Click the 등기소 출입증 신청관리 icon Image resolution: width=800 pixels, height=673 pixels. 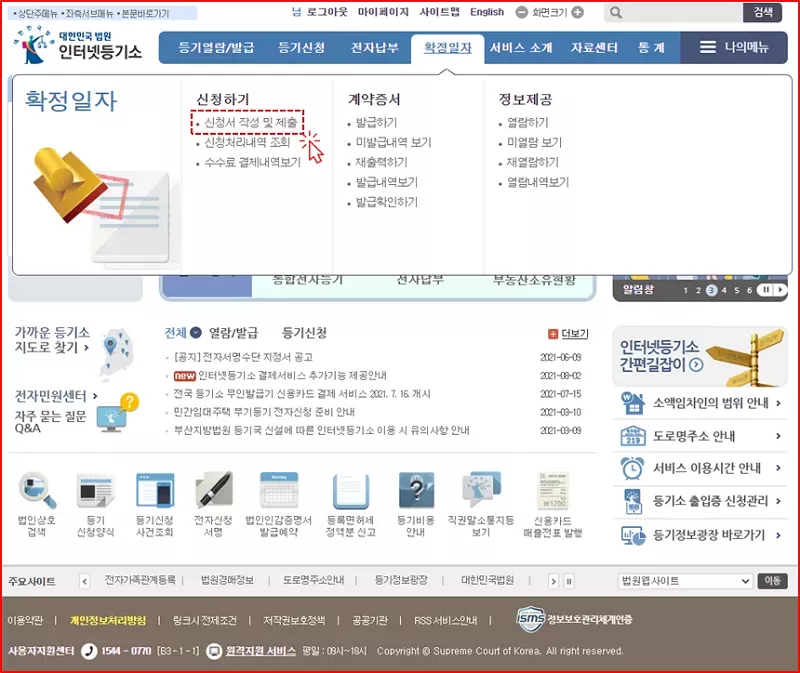[633, 501]
